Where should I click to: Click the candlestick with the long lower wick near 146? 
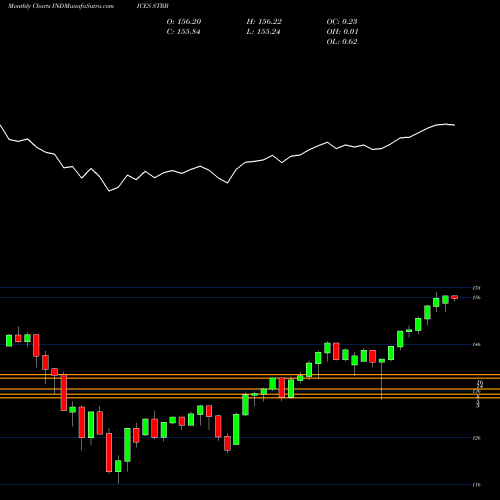[x=382, y=361]
